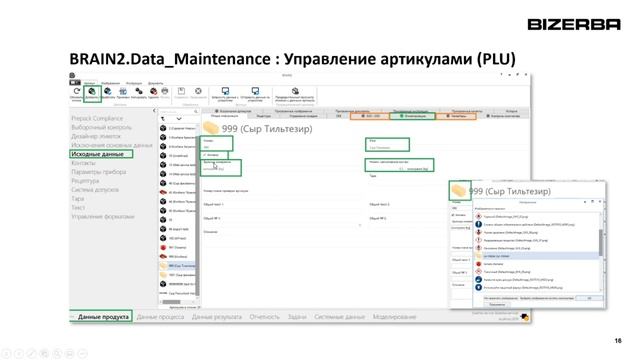Click the Копировать copy icon in ribbon
Viewport: 640px width, 360px height.
(139, 91)
